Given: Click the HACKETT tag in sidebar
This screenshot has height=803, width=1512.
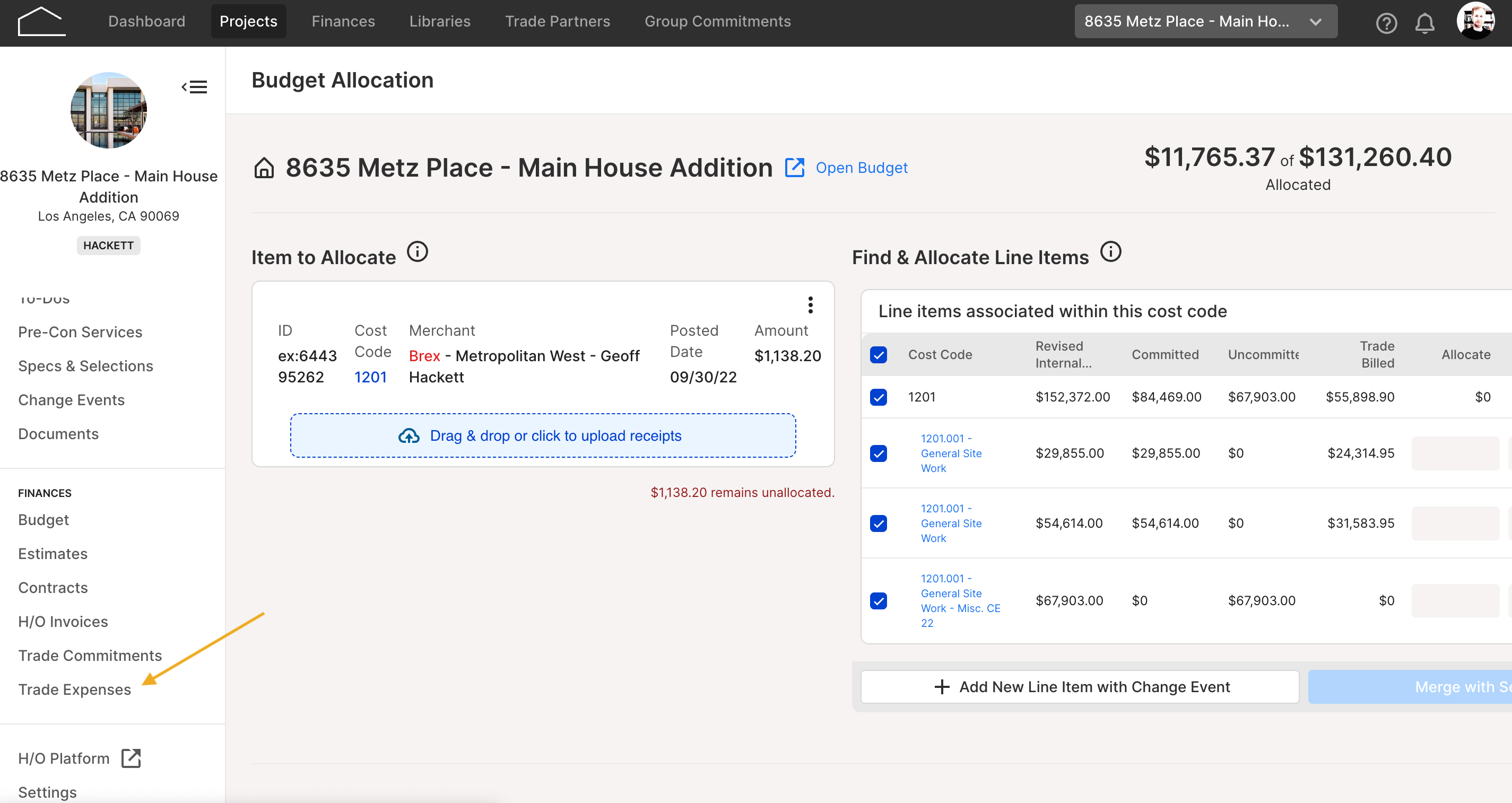Looking at the screenshot, I should coord(109,246).
